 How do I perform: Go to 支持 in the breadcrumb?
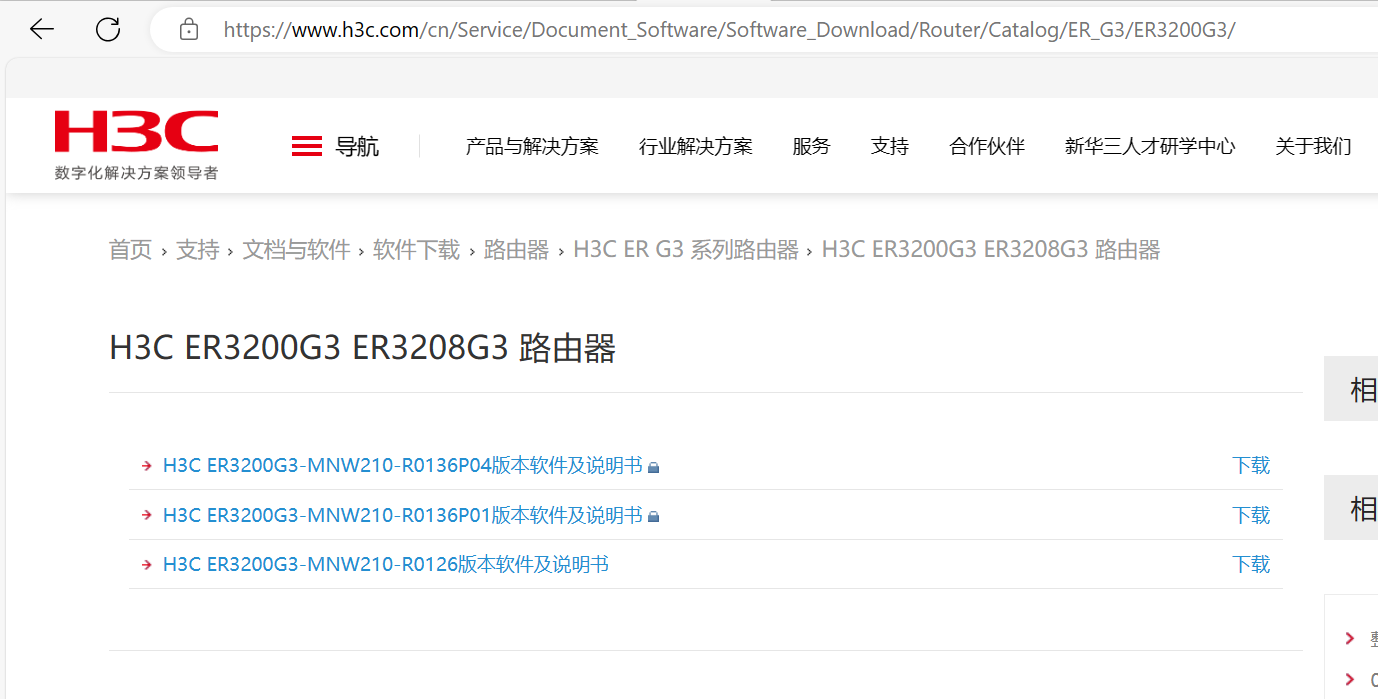coord(197,250)
